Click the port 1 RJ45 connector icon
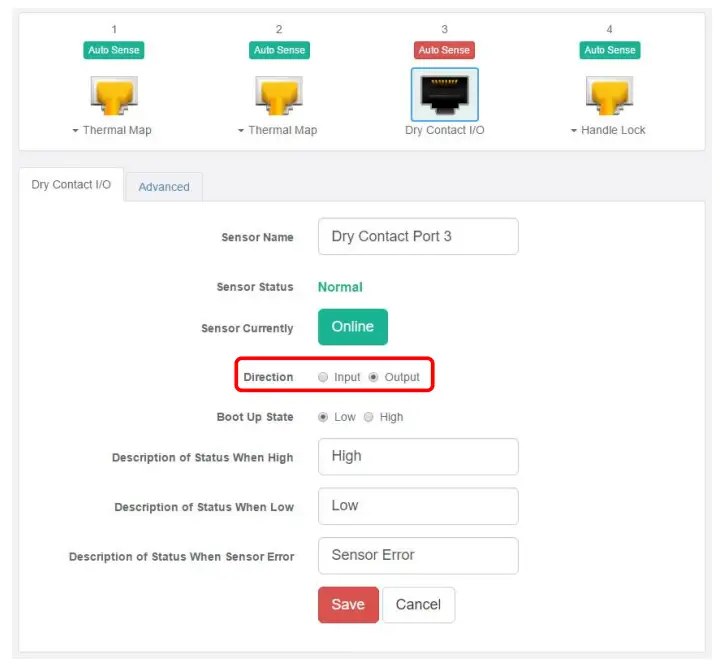 coord(113,94)
